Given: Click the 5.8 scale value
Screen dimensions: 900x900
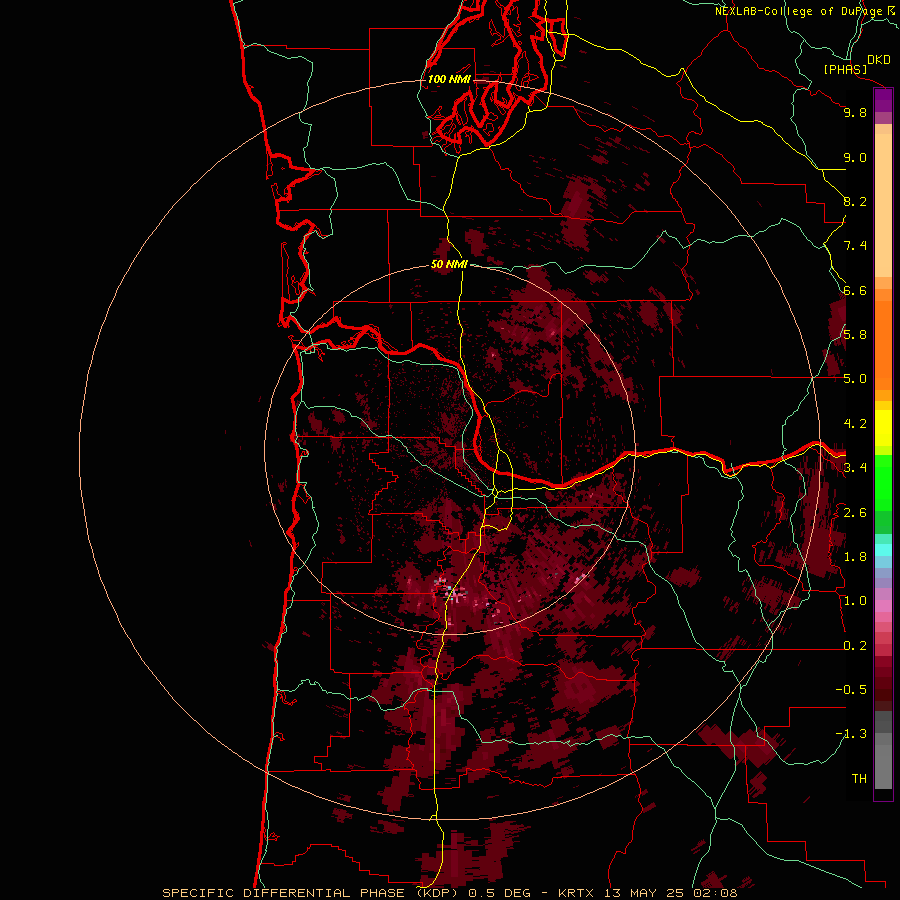Looking at the screenshot, I should pos(855,335).
